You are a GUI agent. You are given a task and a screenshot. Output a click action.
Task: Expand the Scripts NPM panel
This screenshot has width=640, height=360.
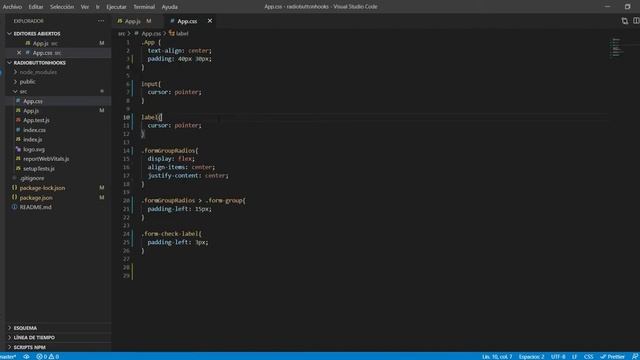coord(30,347)
